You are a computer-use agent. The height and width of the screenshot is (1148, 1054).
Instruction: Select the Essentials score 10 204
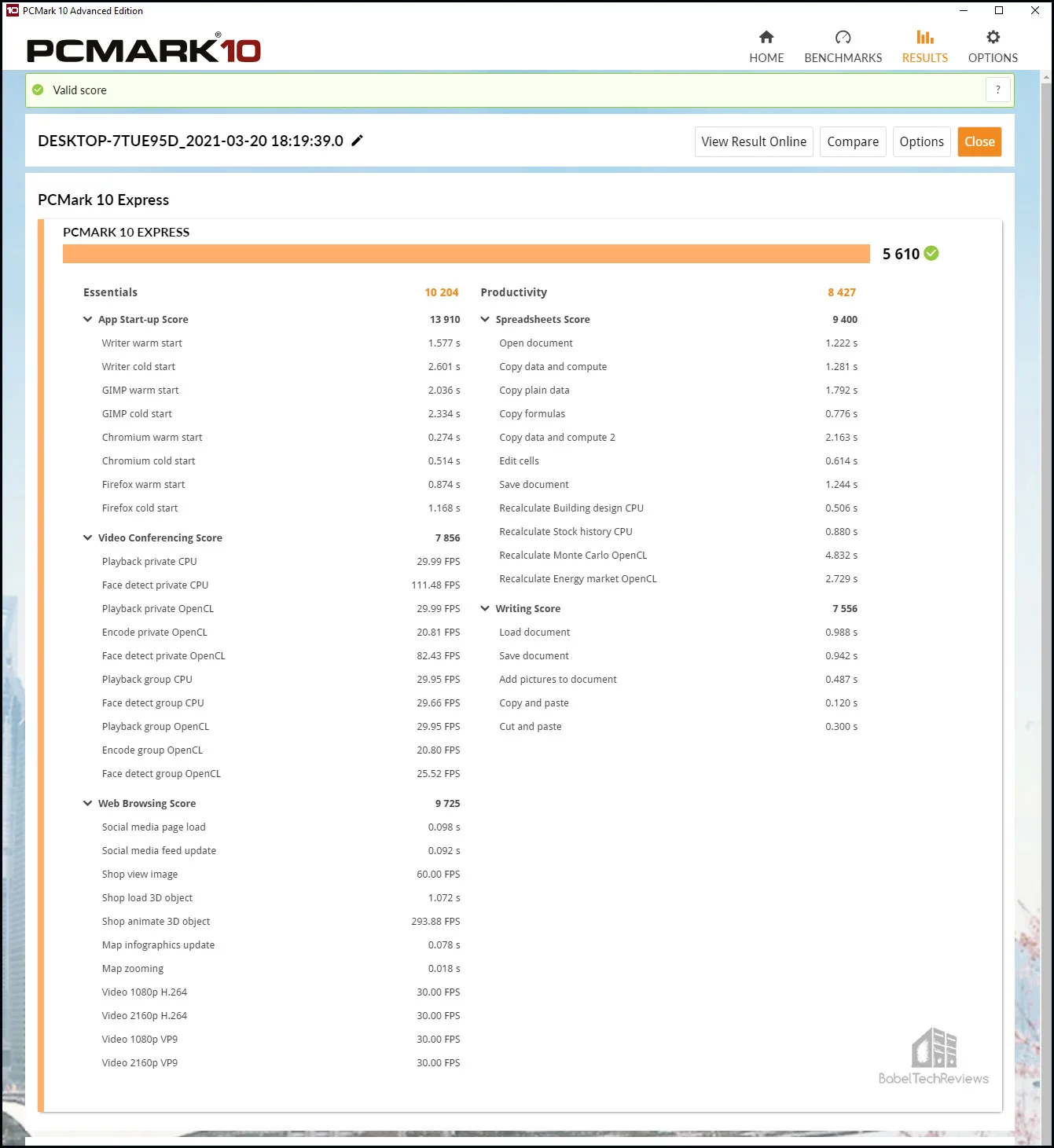[442, 292]
